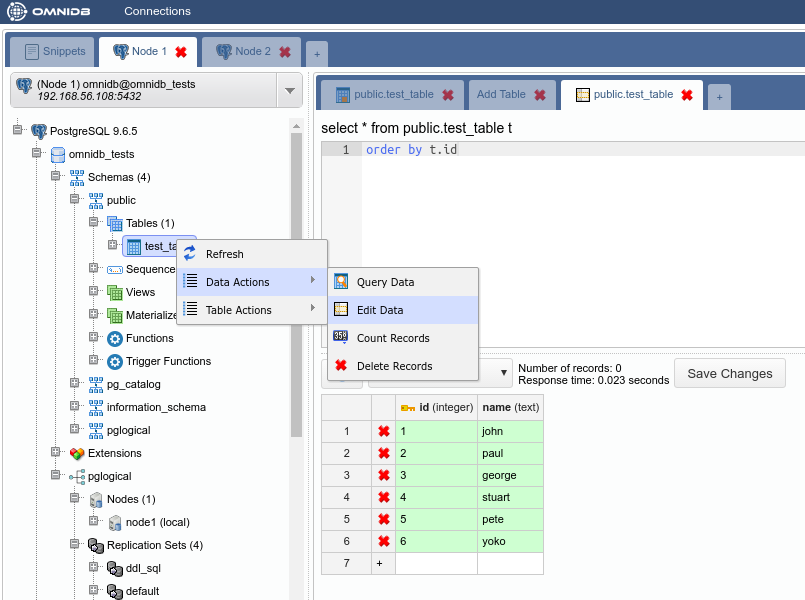Click the plus icon to add a query tab
This screenshot has height=600, width=805.
(719, 96)
